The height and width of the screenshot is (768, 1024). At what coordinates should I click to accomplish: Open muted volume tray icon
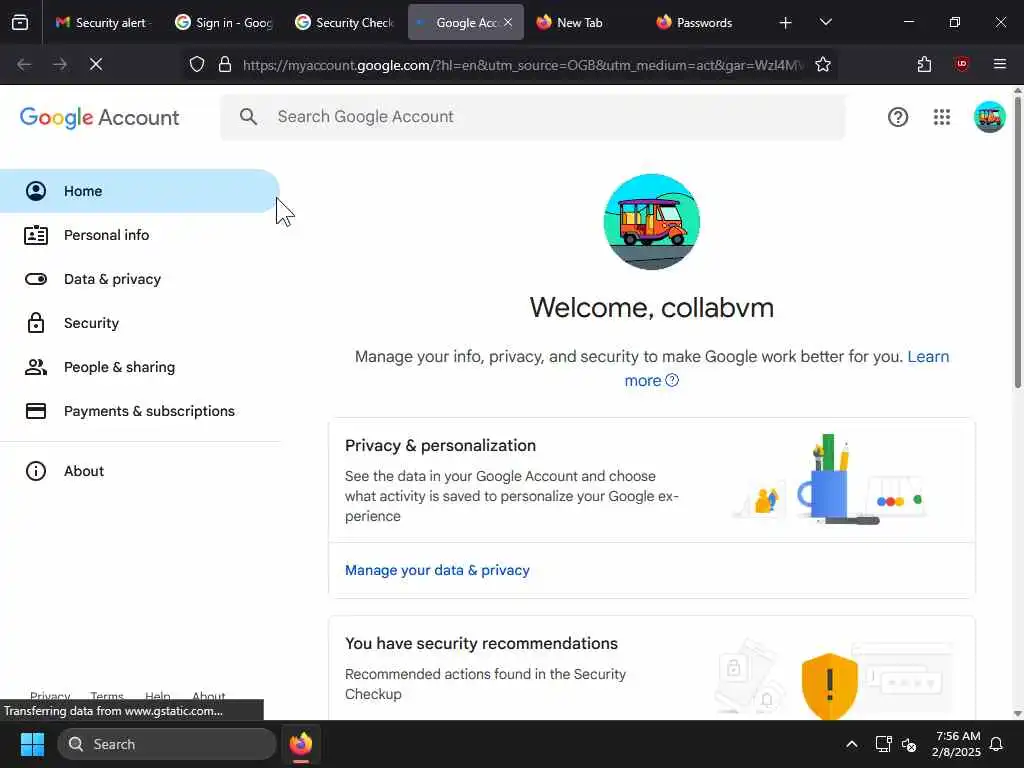pyautogui.click(x=909, y=744)
